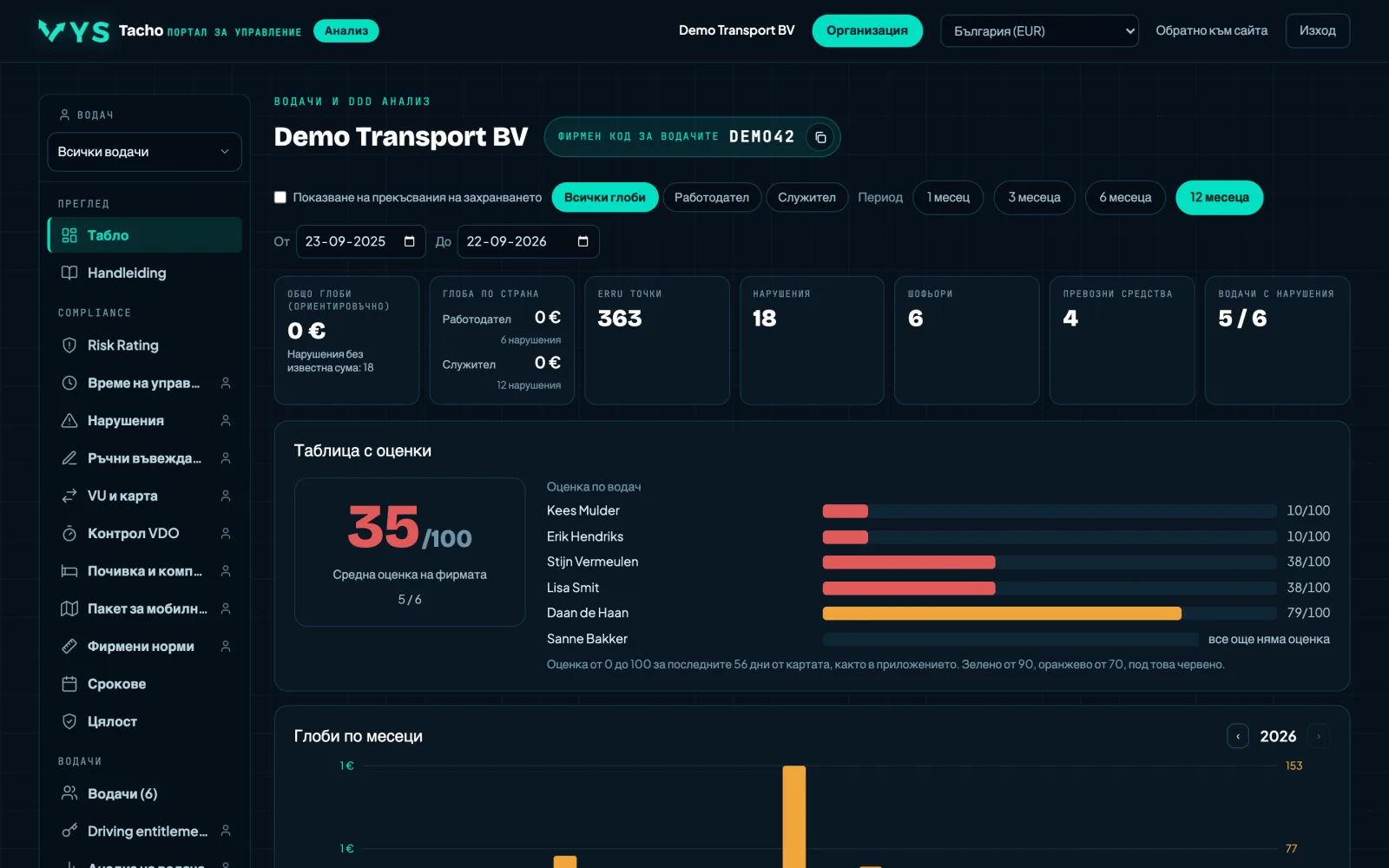
Task: Go to previous year in Глоби по месеци
Action: pyautogui.click(x=1238, y=736)
